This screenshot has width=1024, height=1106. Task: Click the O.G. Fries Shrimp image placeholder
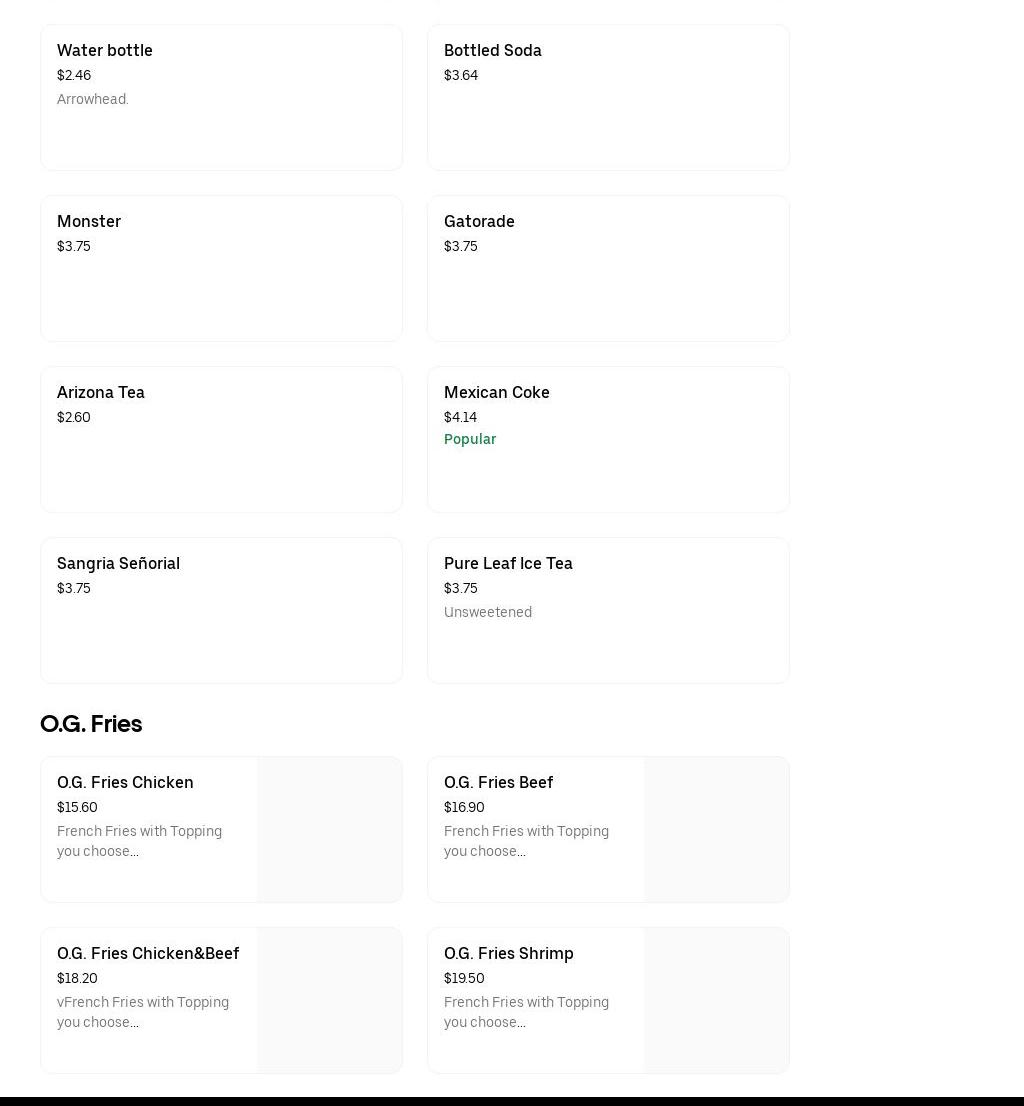point(716,1000)
